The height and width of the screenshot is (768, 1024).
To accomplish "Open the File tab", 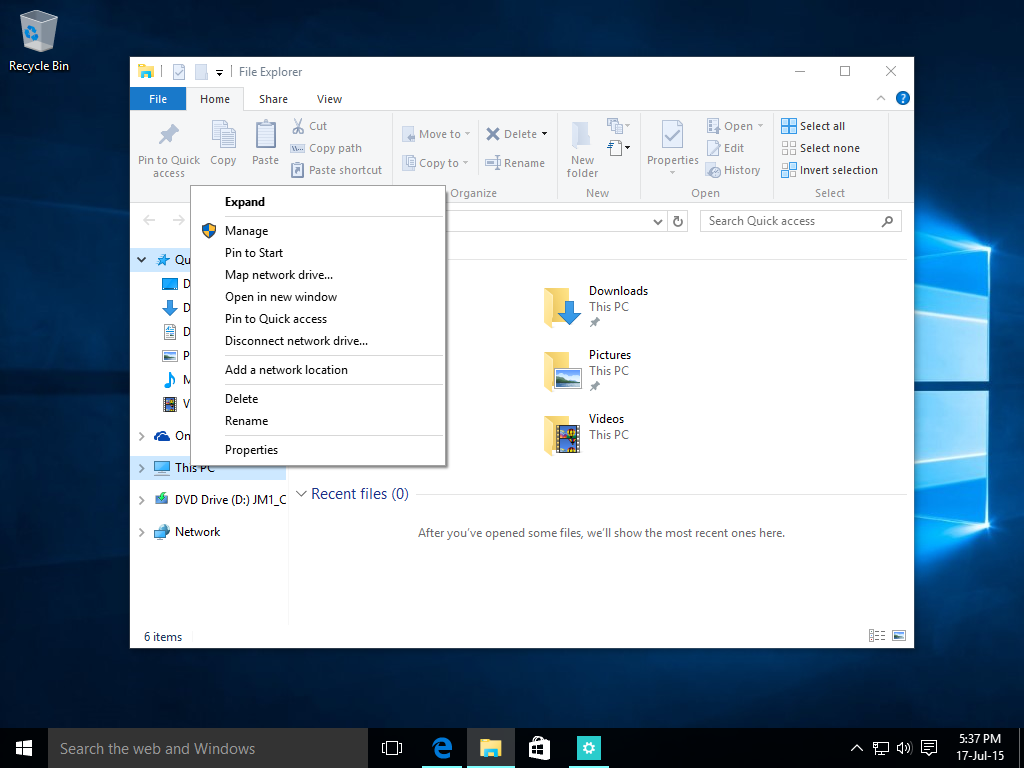I will (158, 99).
